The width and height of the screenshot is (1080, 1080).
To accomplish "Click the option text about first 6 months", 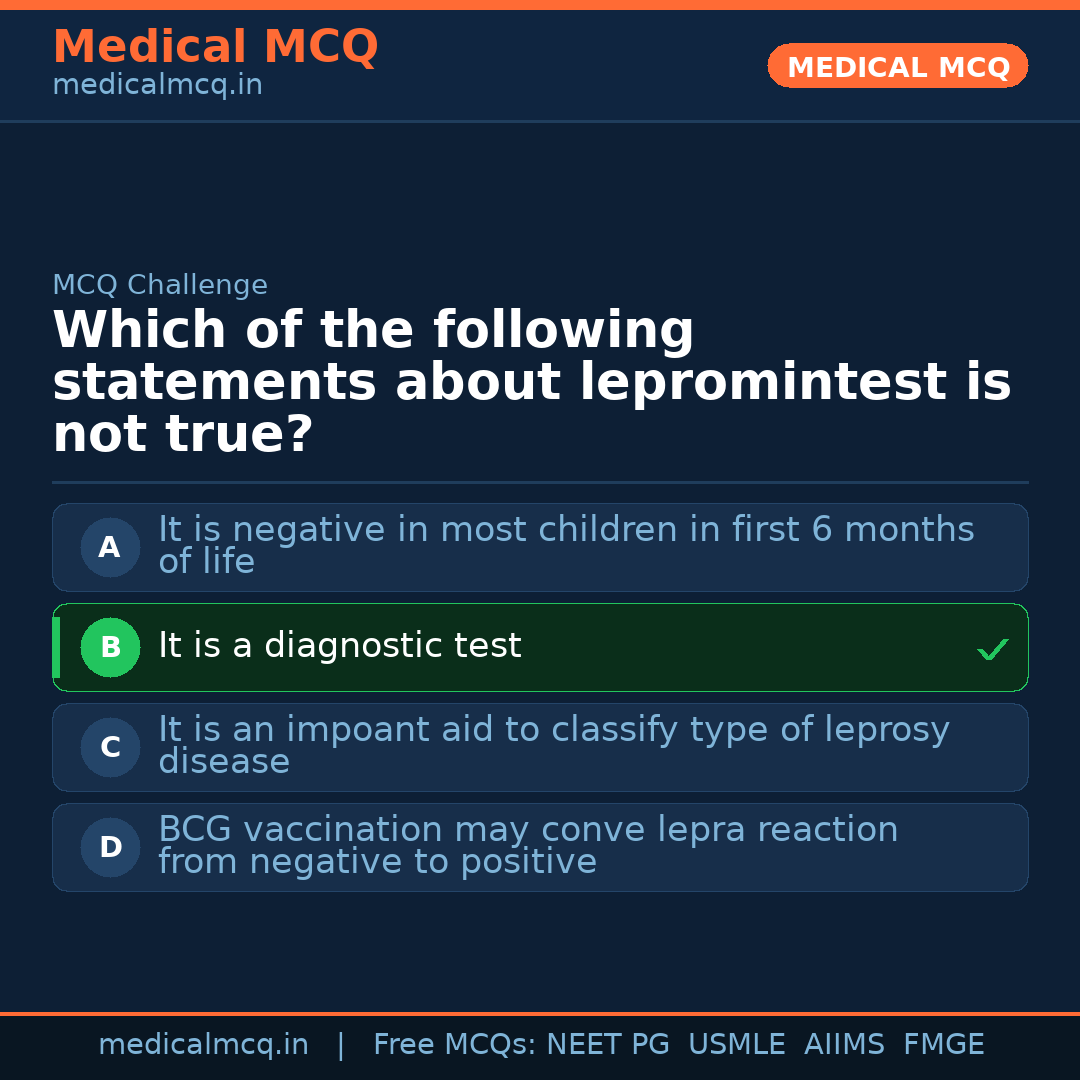I will pyautogui.click(x=565, y=545).
